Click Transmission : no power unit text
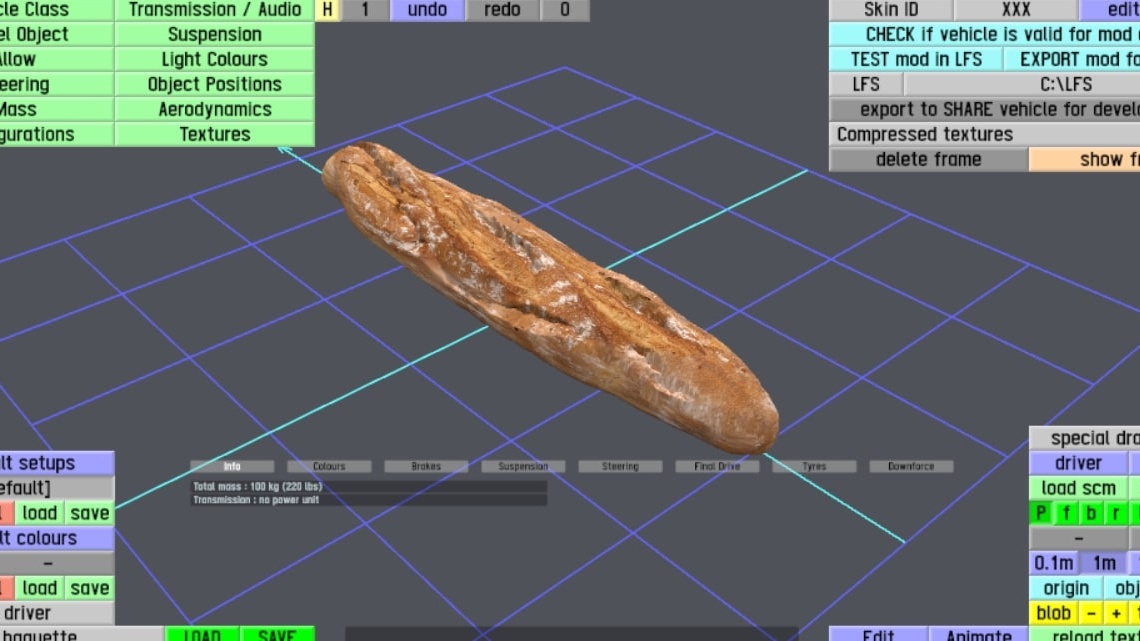 [256, 500]
